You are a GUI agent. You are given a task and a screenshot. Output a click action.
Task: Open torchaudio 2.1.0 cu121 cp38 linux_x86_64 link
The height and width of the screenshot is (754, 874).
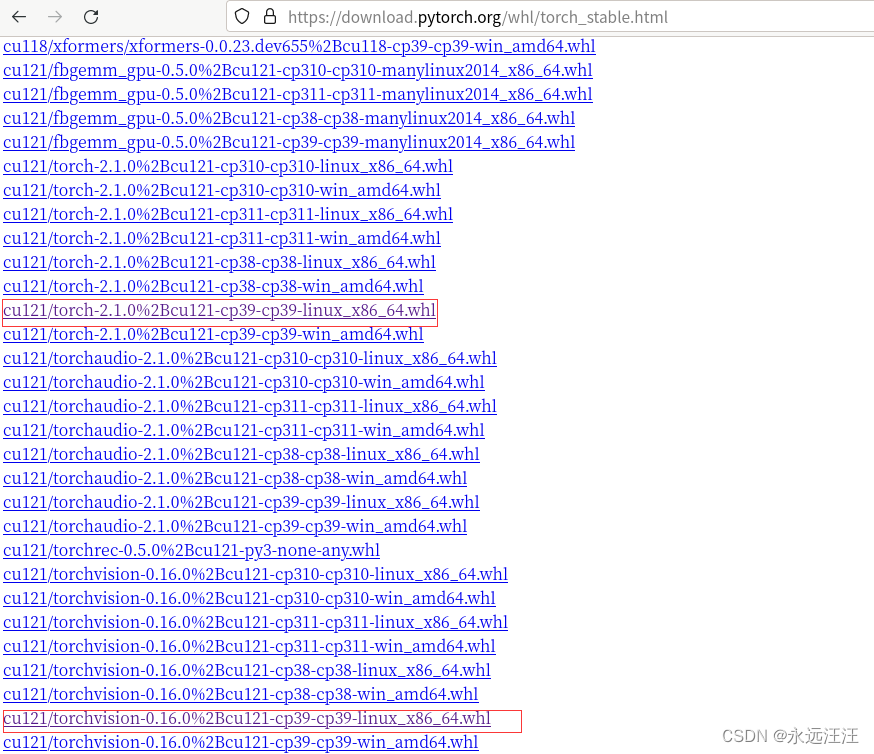pos(241,454)
